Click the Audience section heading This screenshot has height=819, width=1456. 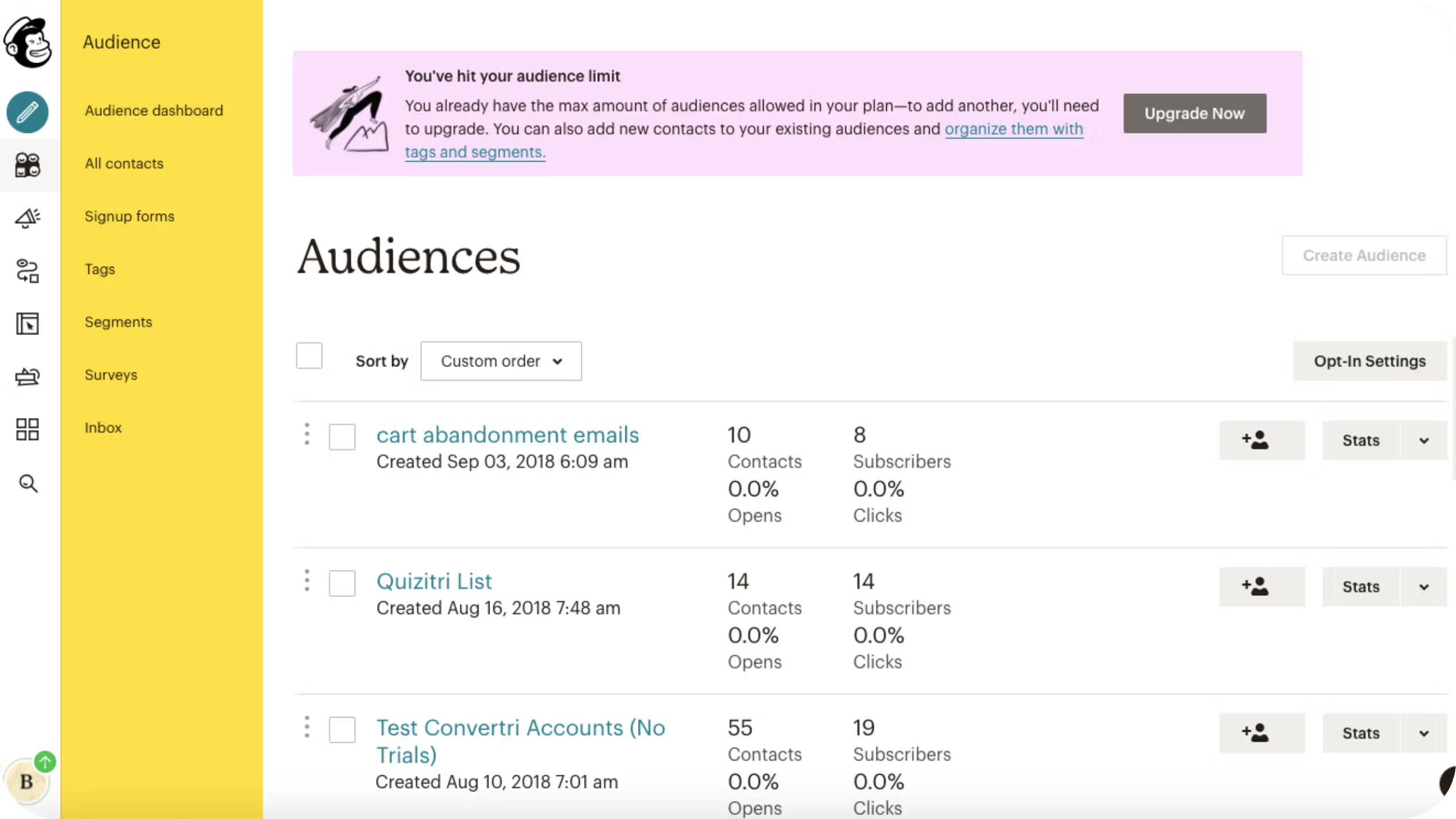point(122,42)
